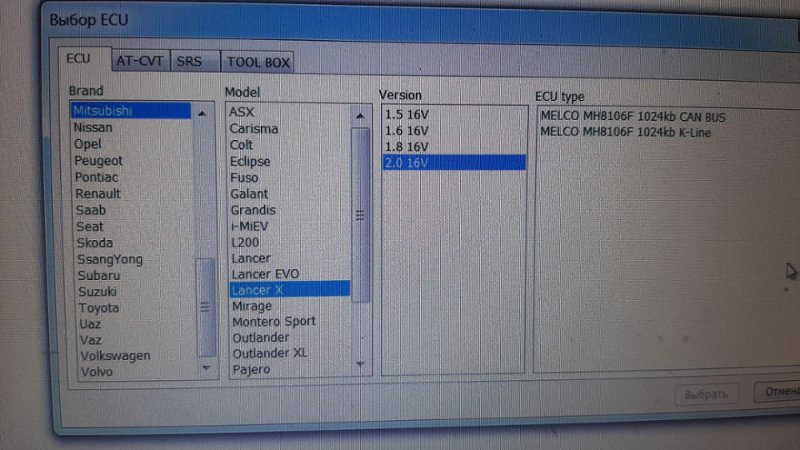
Task: Pick version 2.0 16V
Action: (x=454, y=163)
